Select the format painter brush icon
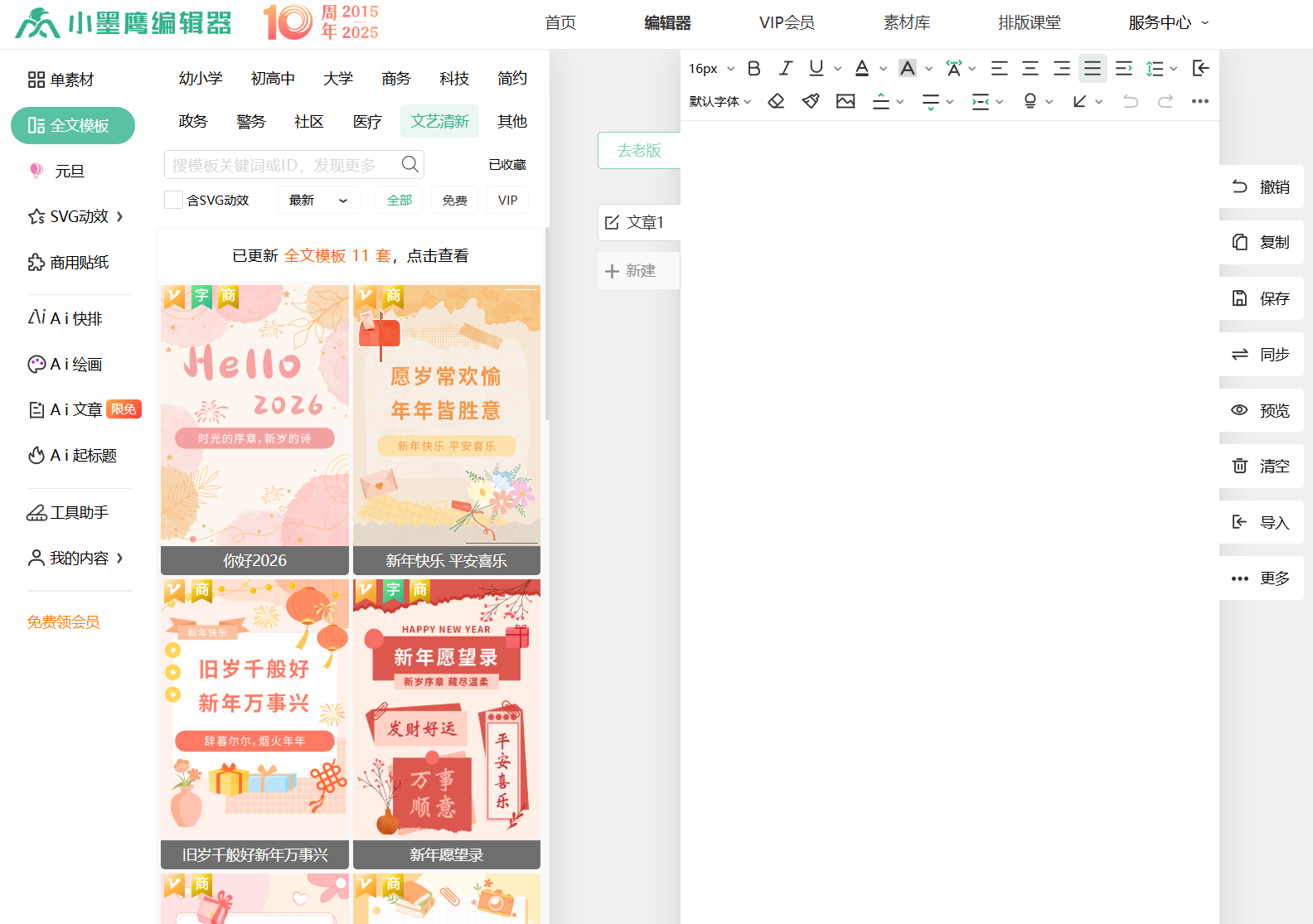This screenshot has height=924, width=1313. pyautogui.click(x=811, y=101)
